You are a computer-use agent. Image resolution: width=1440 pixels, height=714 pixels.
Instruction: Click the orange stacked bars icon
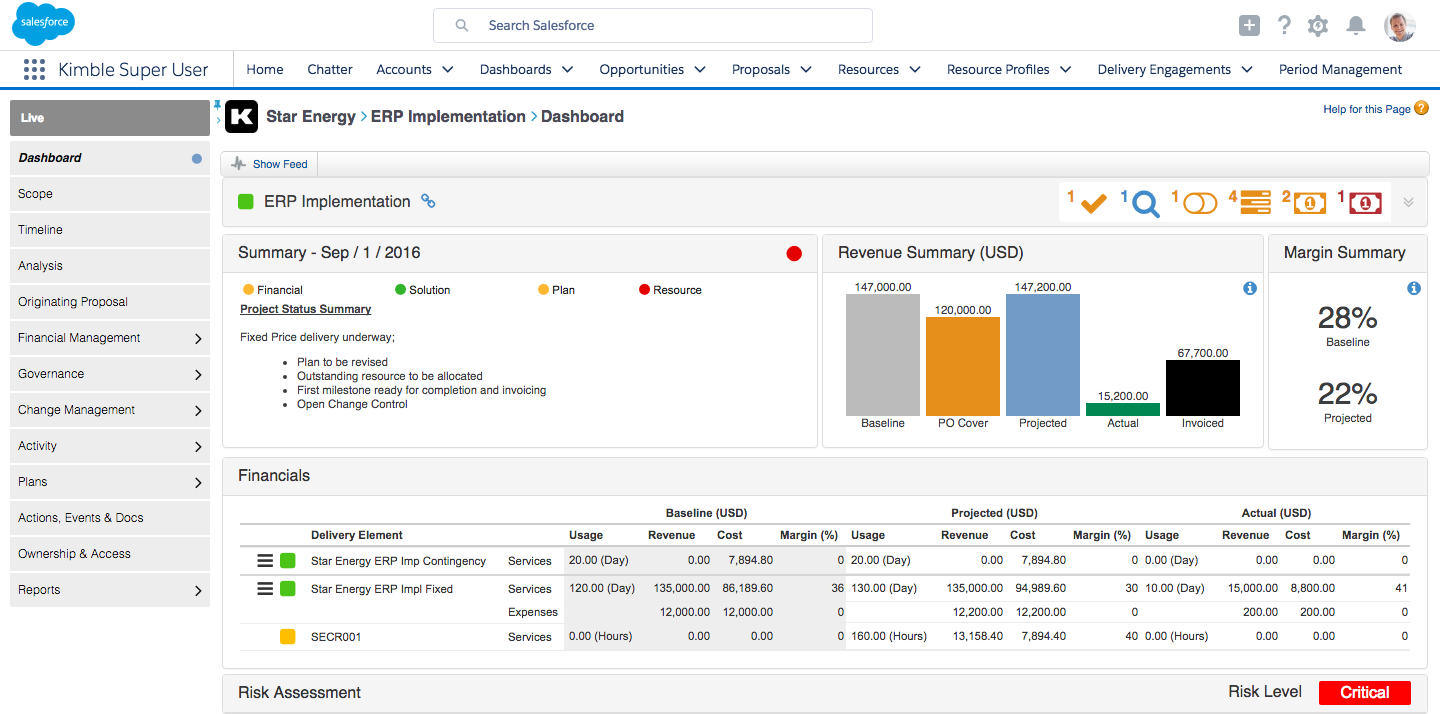tap(1256, 203)
